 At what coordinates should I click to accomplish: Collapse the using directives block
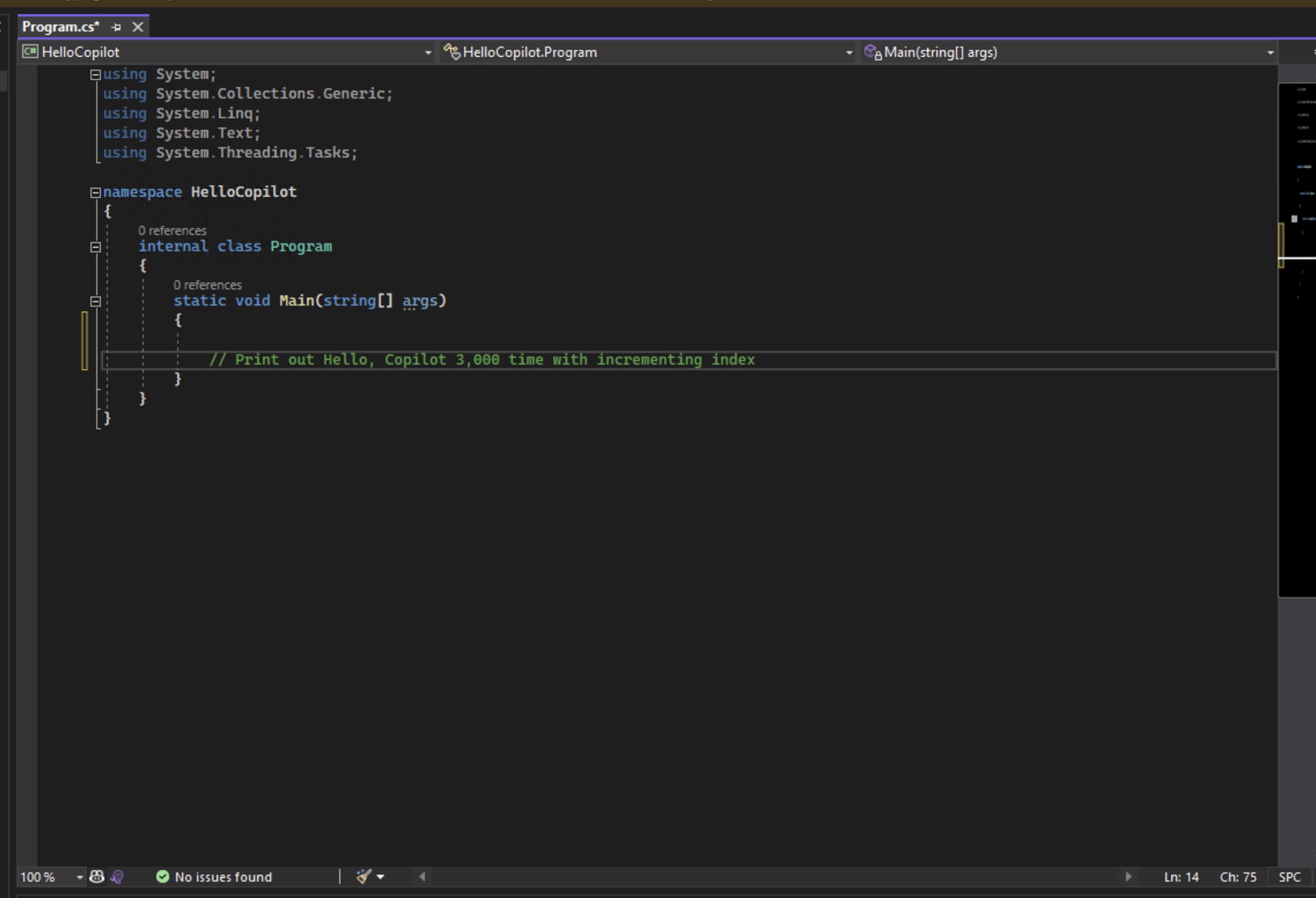[96, 75]
